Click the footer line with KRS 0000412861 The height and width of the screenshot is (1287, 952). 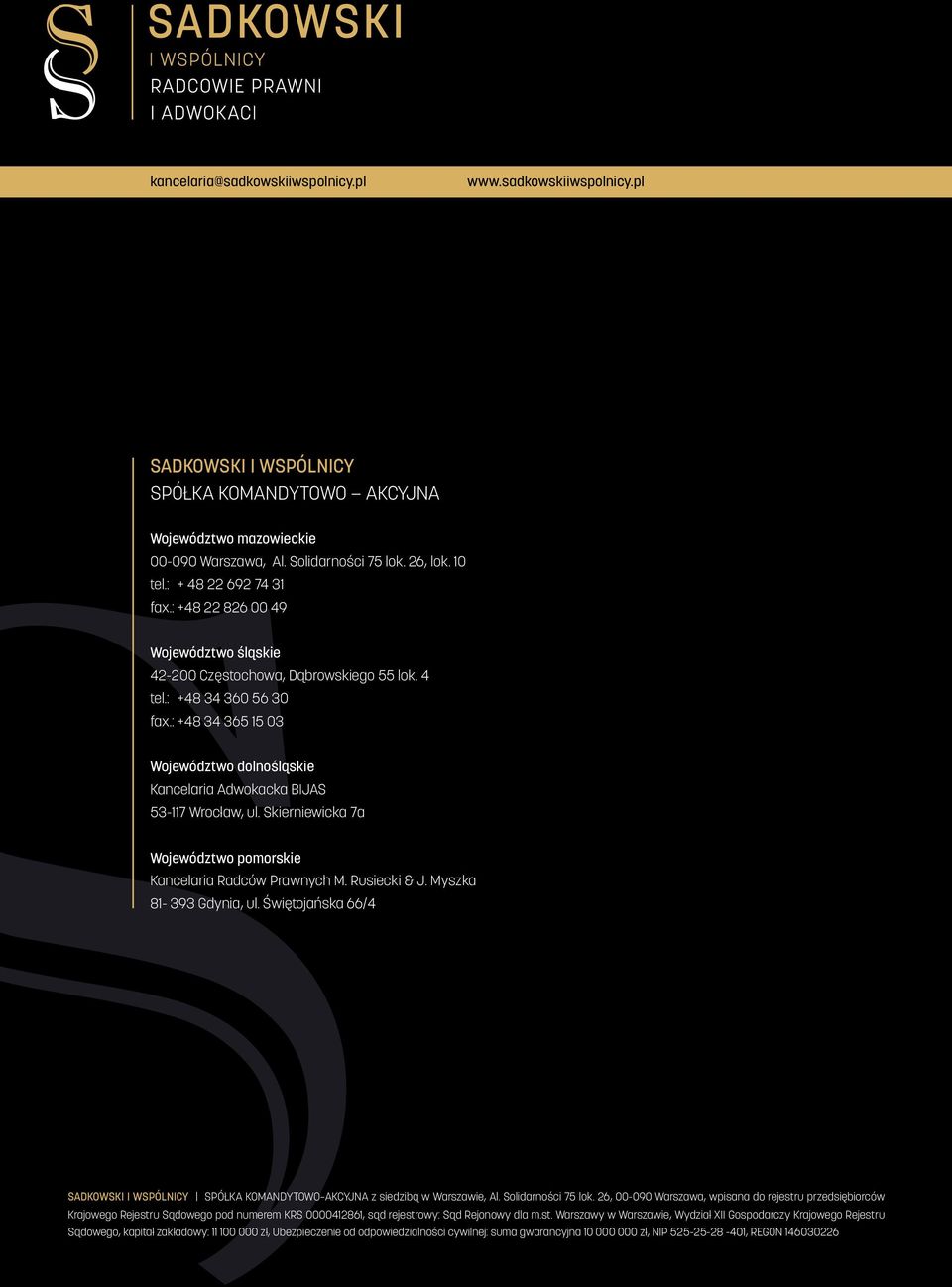pyautogui.click(x=476, y=1215)
